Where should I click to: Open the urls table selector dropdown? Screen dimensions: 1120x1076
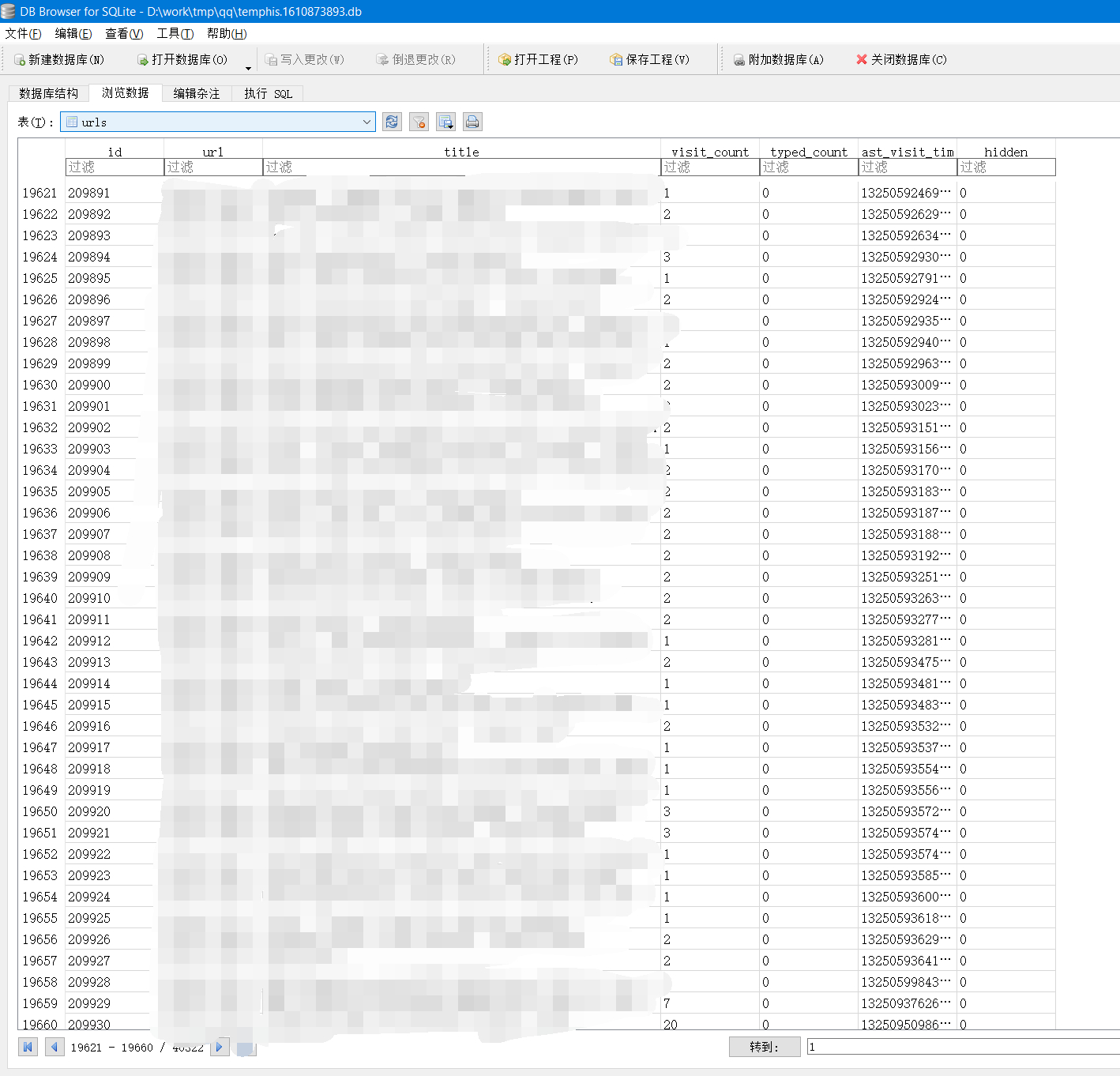pos(366,122)
